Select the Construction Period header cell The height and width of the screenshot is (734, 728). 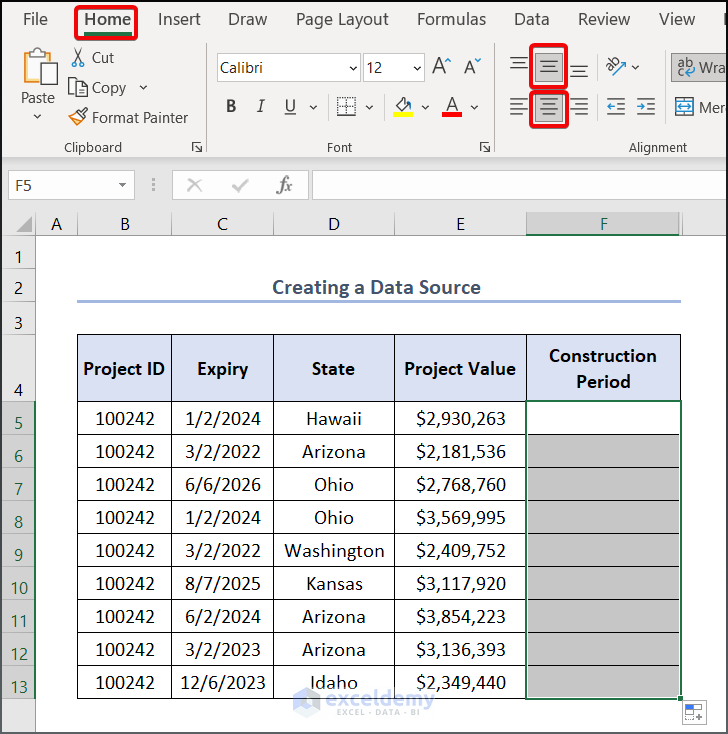point(603,368)
